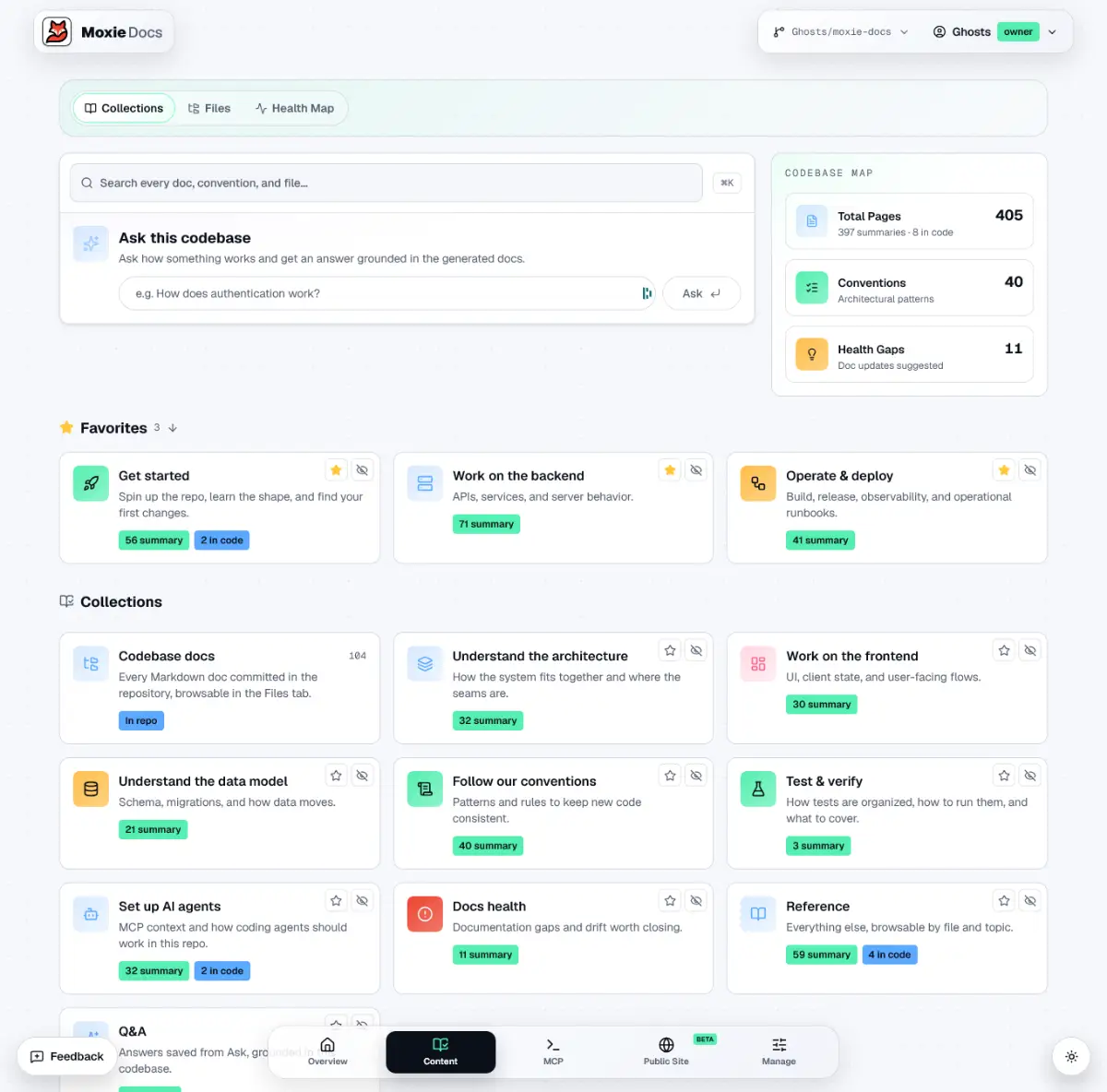Screen dimensions: 1107x1092
Task: Hide the Work on the frontend collection
Action: point(1030,650)
